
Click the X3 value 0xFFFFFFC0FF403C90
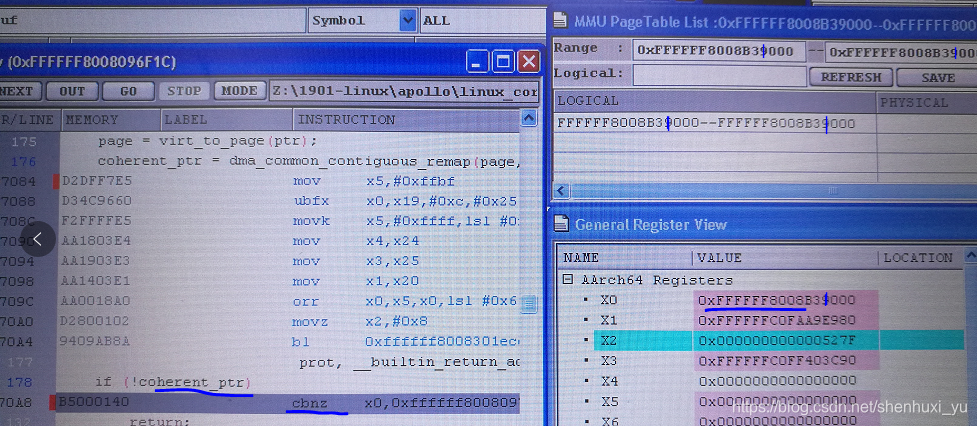click(x=776, y=361)
